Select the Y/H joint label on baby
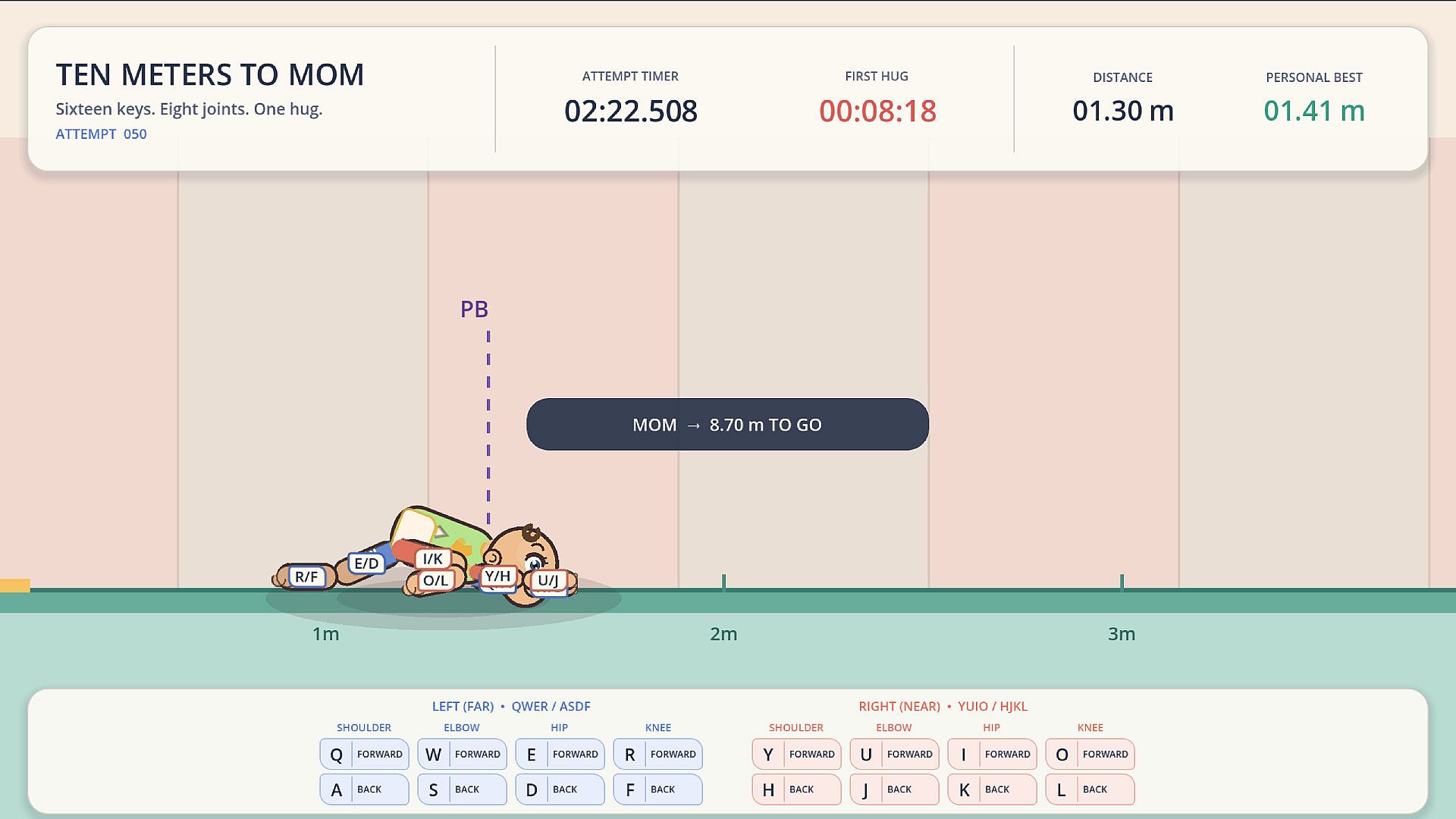This screenshot has height=819, width=1456. point(498,576)
